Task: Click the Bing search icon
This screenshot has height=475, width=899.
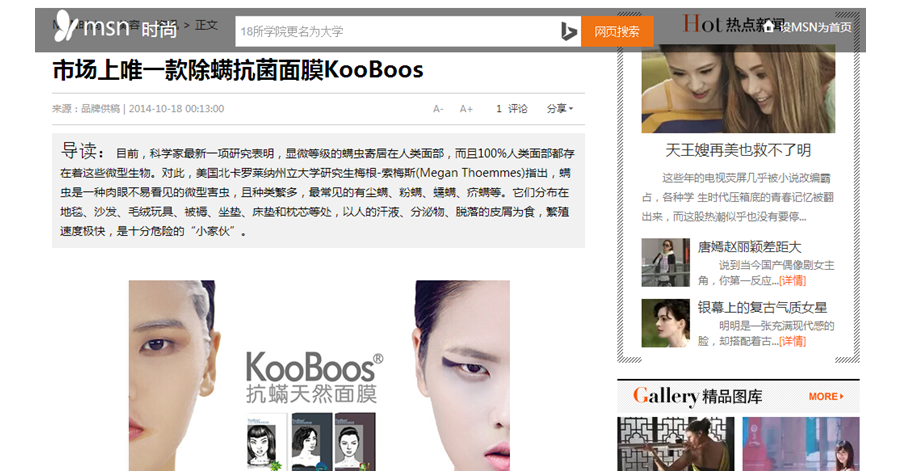Action: 568,31
